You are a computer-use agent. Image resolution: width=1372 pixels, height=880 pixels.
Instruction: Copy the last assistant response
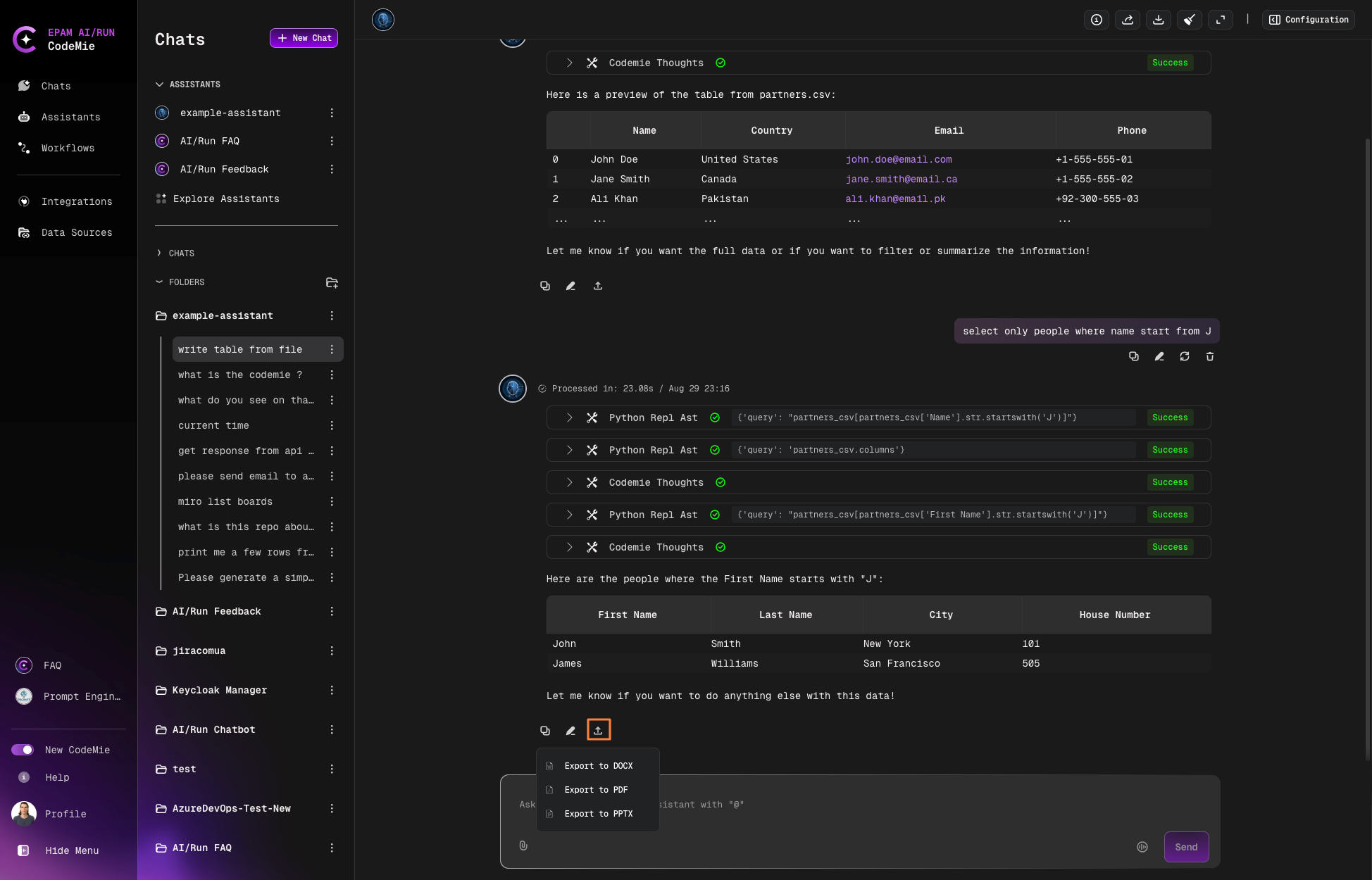545,731
